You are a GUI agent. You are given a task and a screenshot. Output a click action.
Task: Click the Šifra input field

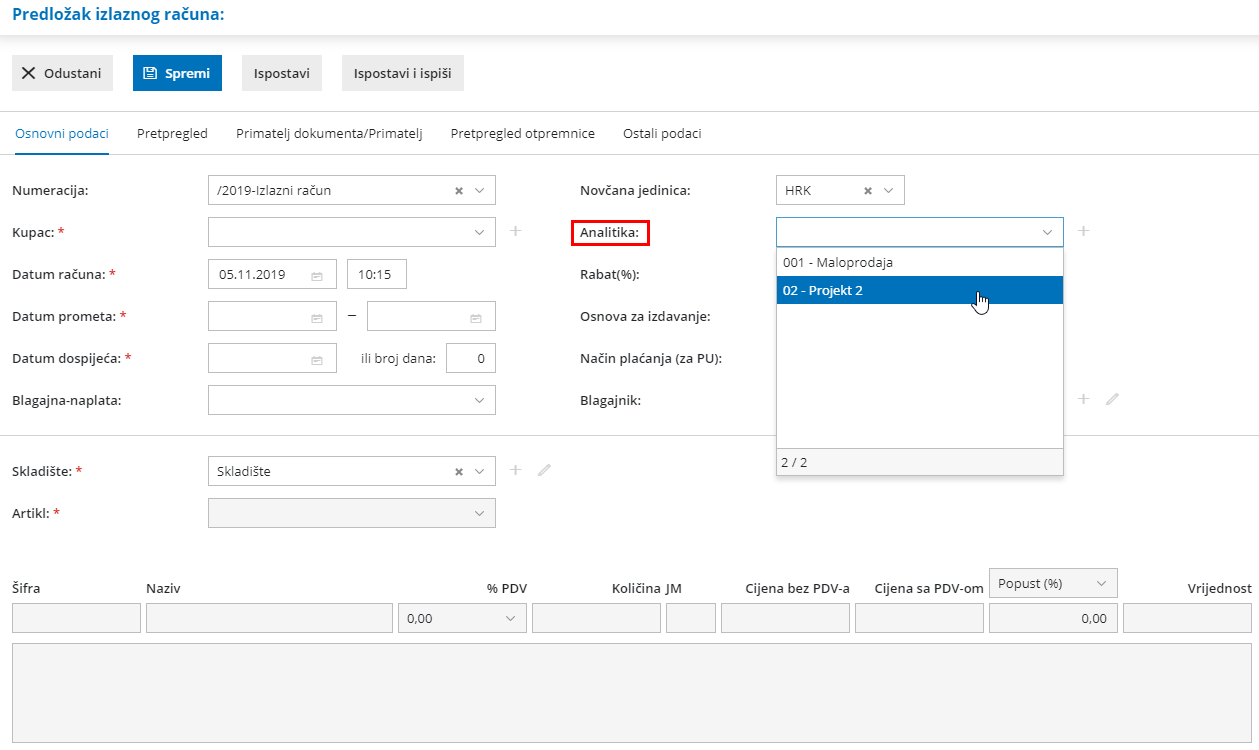[76, 618]
